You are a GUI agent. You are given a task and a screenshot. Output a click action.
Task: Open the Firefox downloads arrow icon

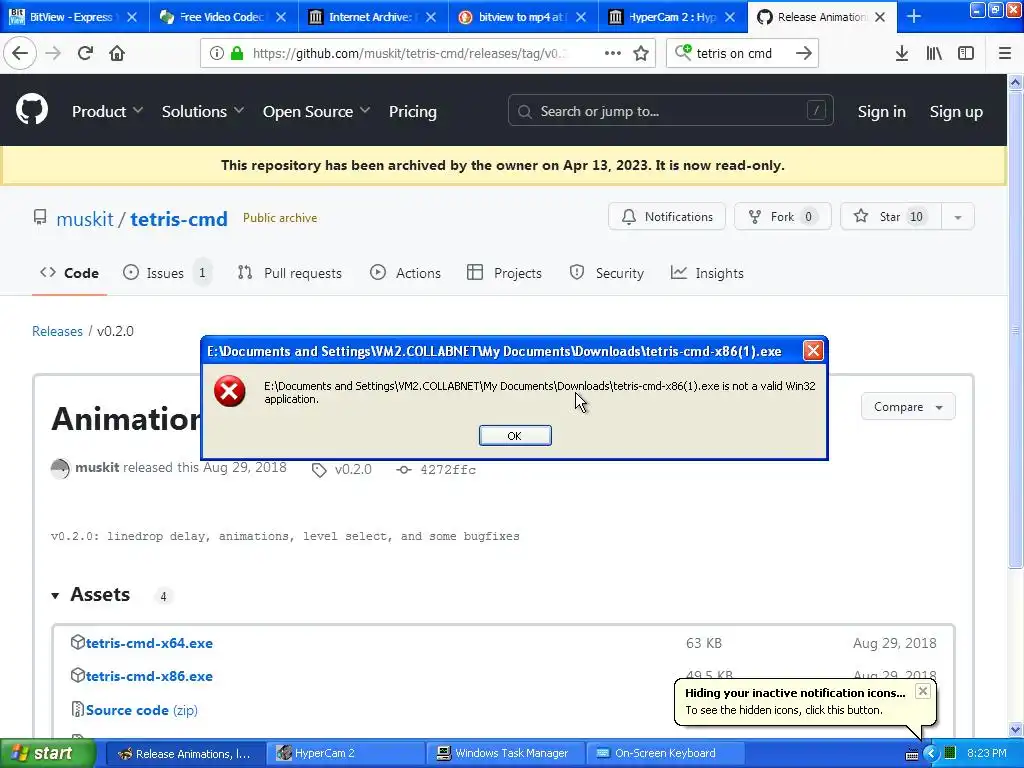tap(902, 54)
